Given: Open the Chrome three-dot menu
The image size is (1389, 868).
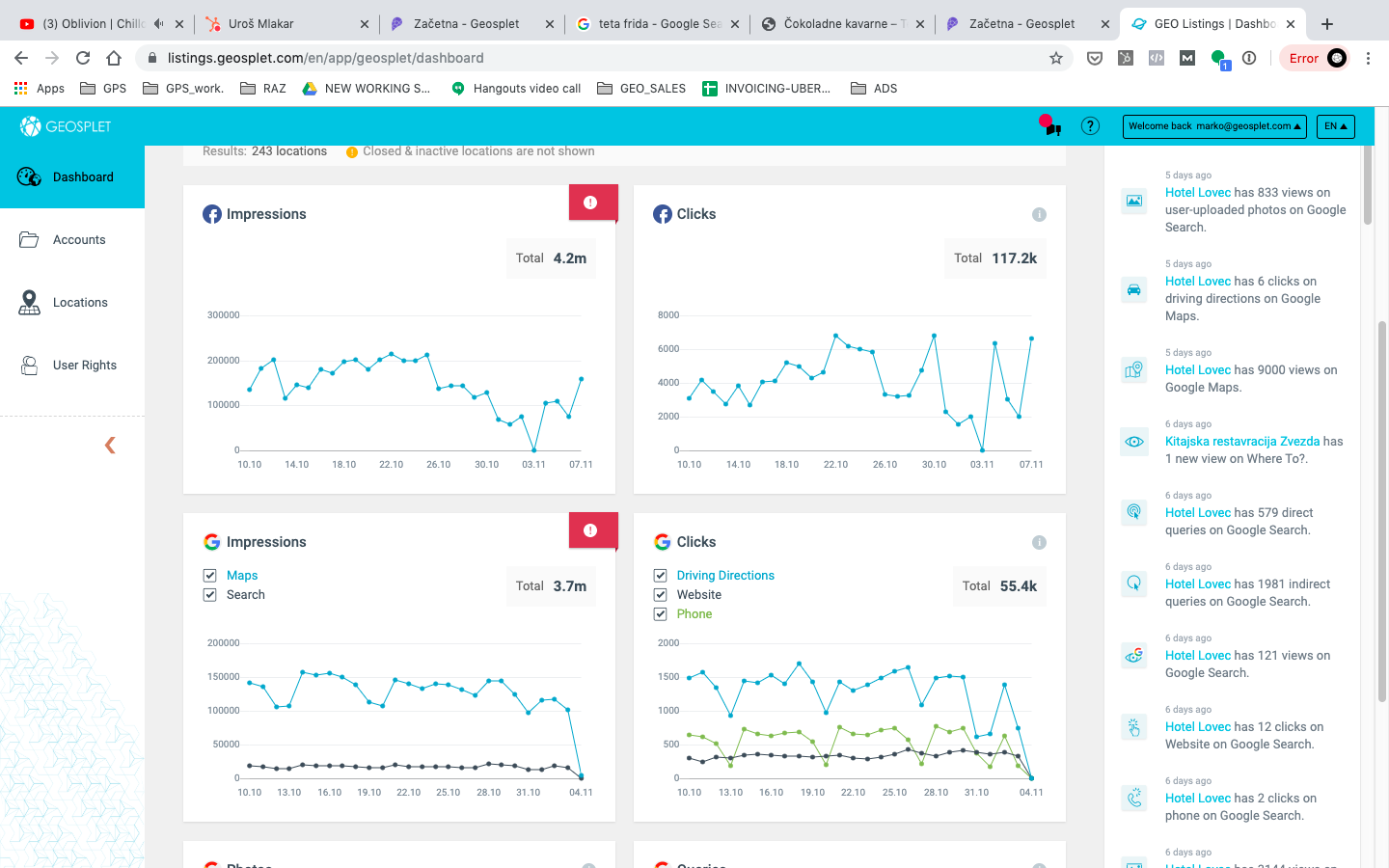Looking at the screenshot, I should (x=1368, y=58).
